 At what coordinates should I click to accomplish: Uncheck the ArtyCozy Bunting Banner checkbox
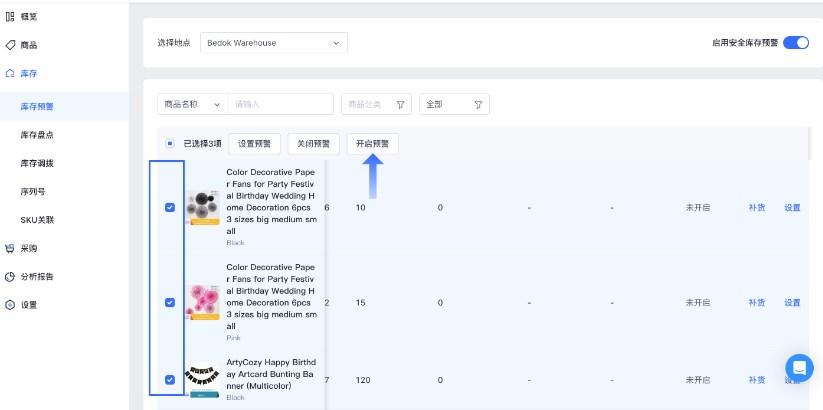[169, 379]
